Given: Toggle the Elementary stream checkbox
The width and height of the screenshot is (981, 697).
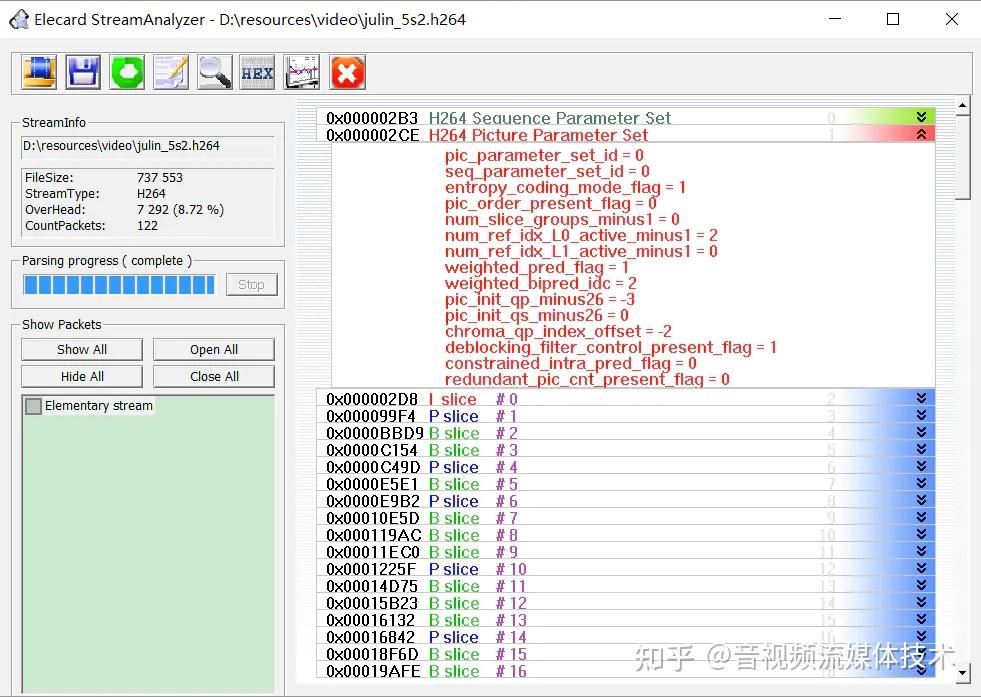Looking at the screenshot, I should [x=34, y=406].
